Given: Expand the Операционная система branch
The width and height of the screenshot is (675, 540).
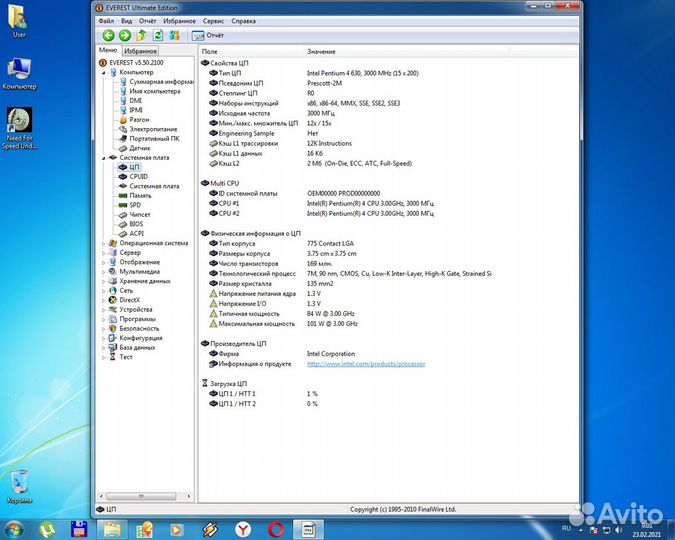Looking at the screenshot, I should point(103,243).
